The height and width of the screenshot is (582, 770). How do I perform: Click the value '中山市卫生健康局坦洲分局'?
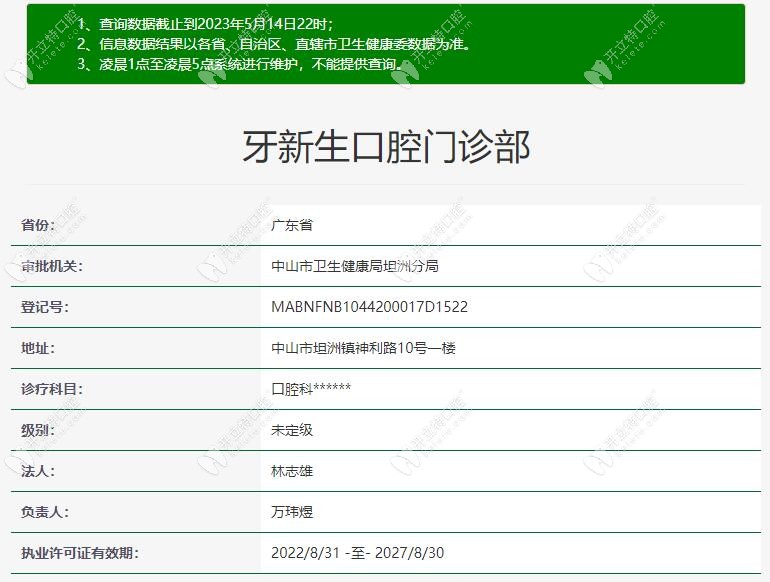355,266
